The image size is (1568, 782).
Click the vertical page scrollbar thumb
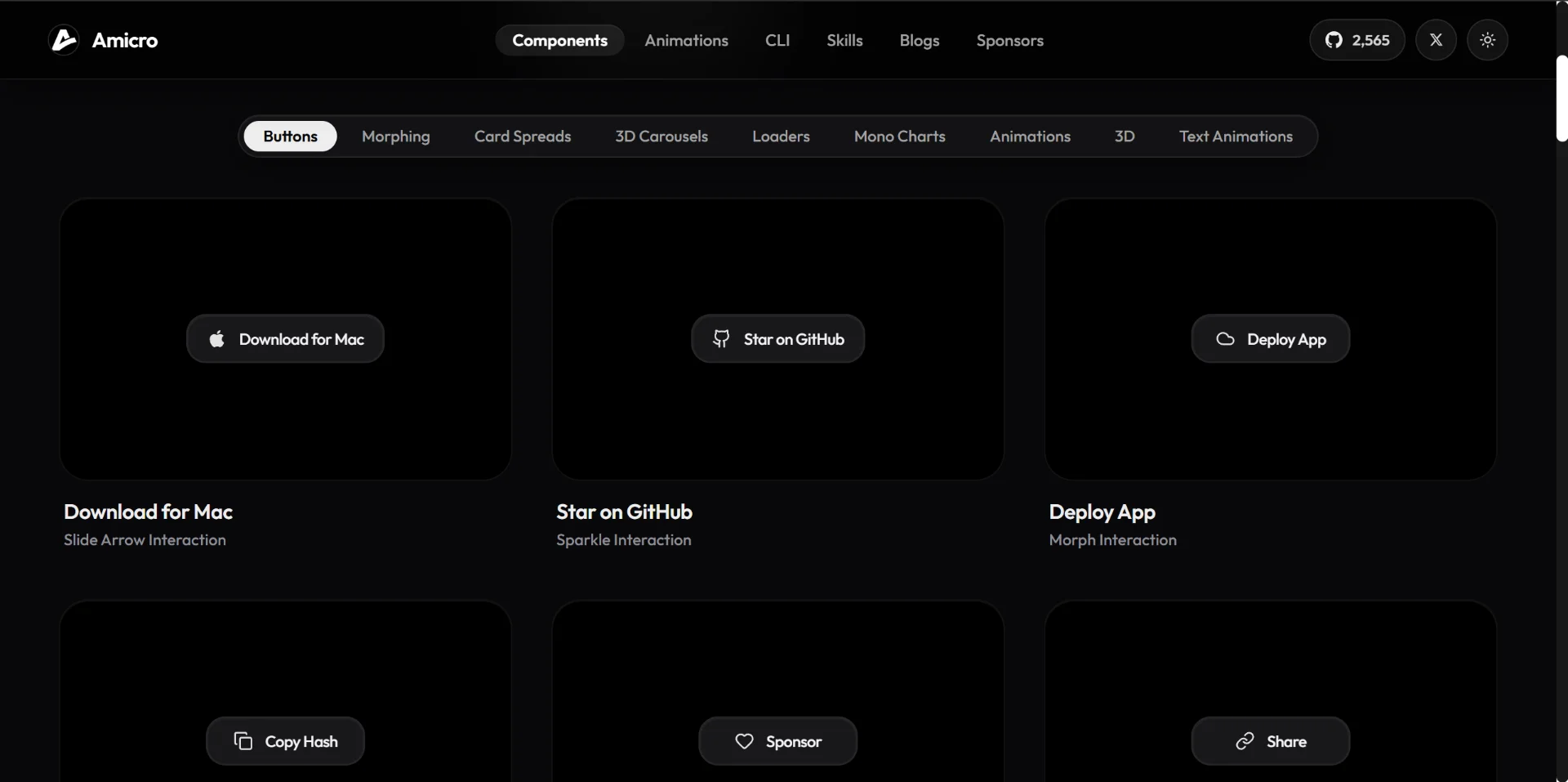(x=1561, y=98)
